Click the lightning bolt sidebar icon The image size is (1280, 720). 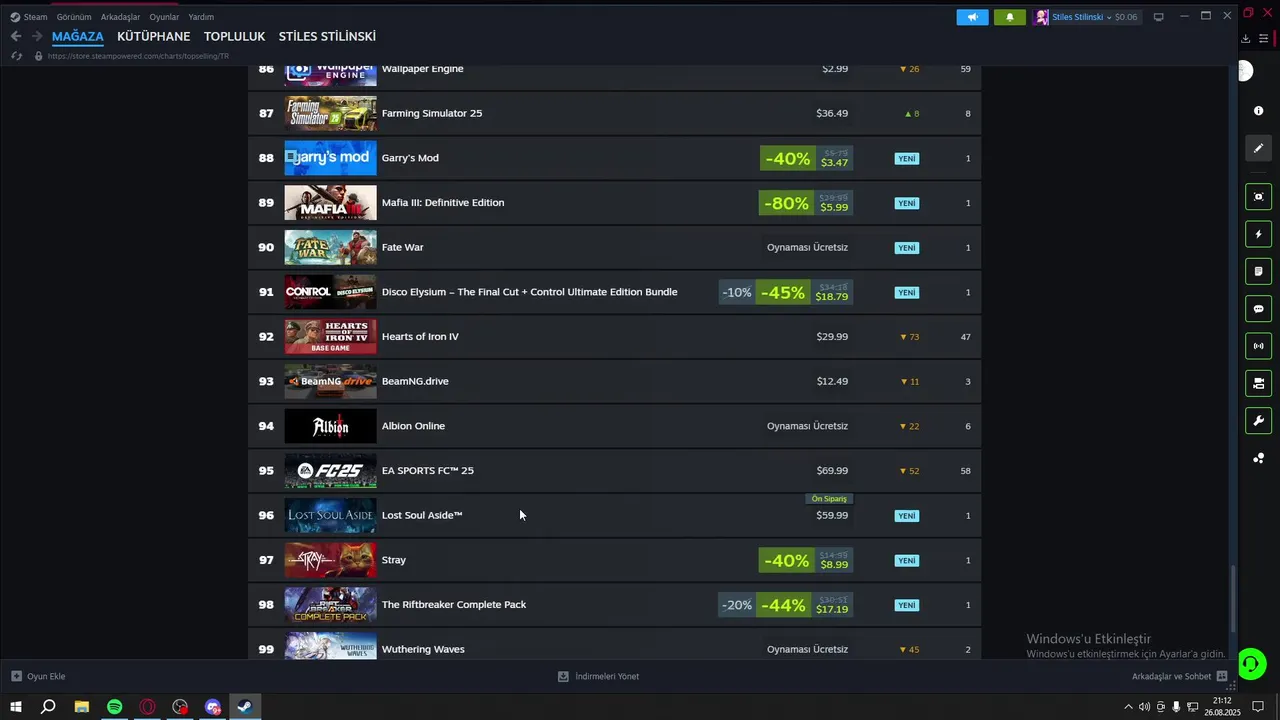click(1258, 234)
